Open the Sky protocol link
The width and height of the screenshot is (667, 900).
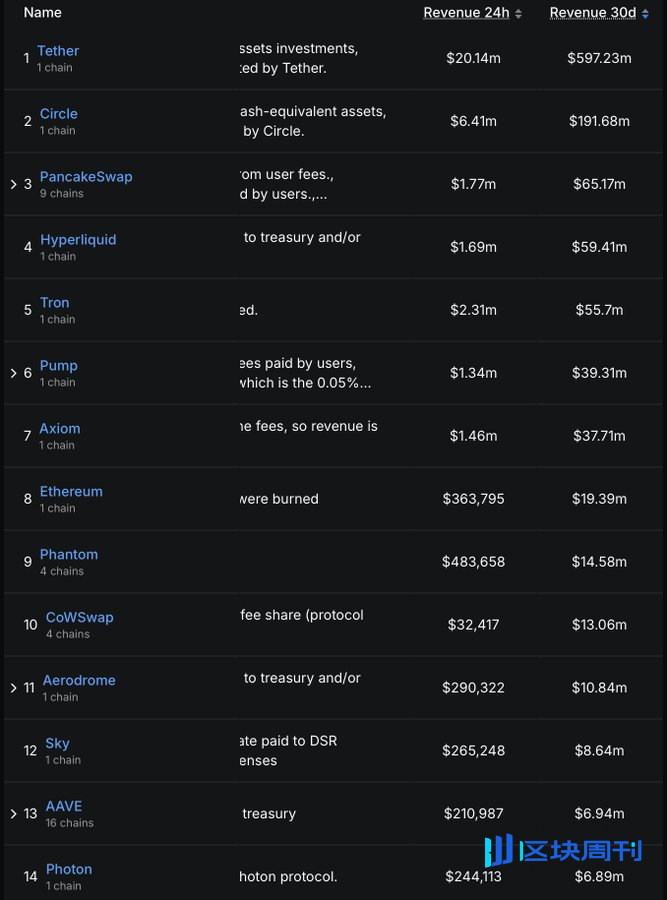[x=57, y=744]
